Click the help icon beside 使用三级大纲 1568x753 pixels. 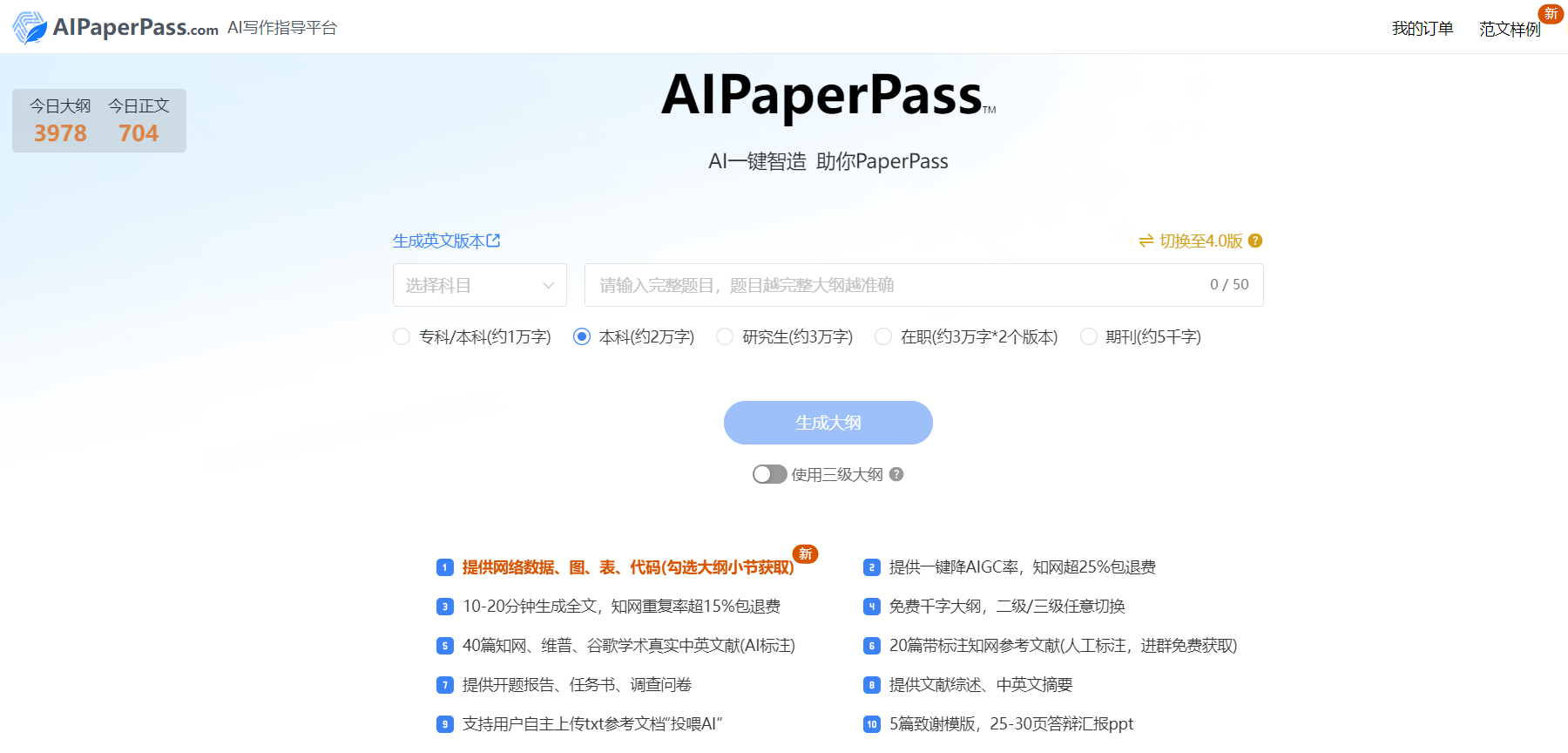[896, 474]
